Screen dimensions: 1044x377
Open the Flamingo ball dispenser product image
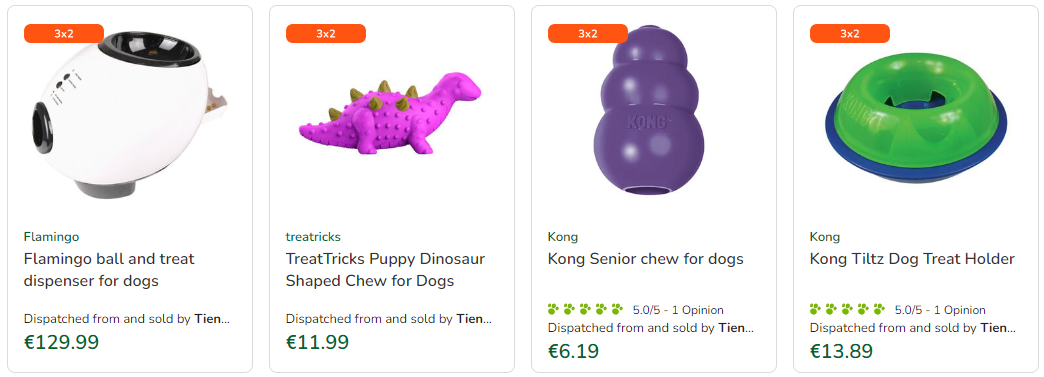pyautogui.click(x=130, y=115)
